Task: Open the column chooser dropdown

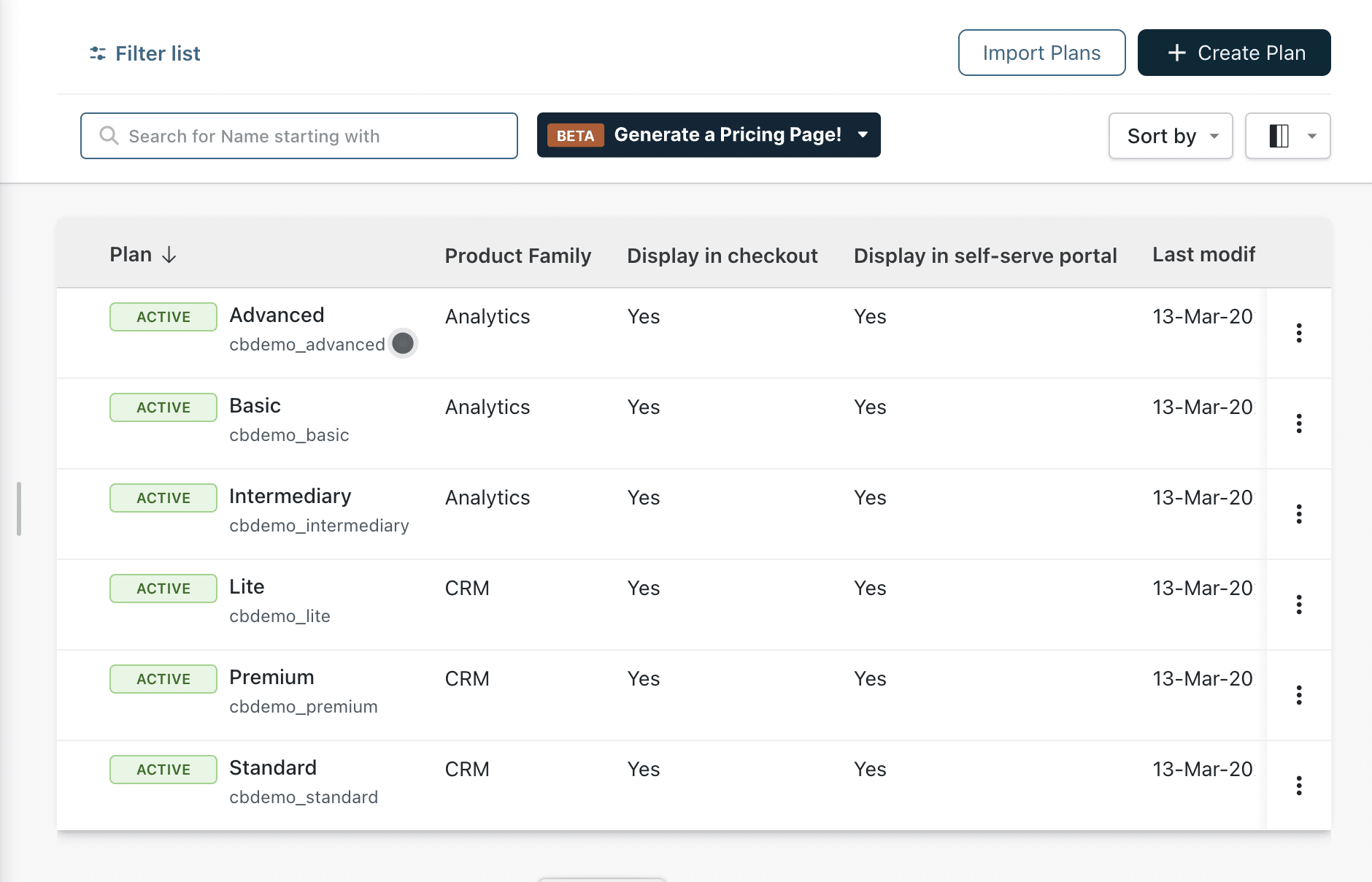Action: coord(1288,136)
